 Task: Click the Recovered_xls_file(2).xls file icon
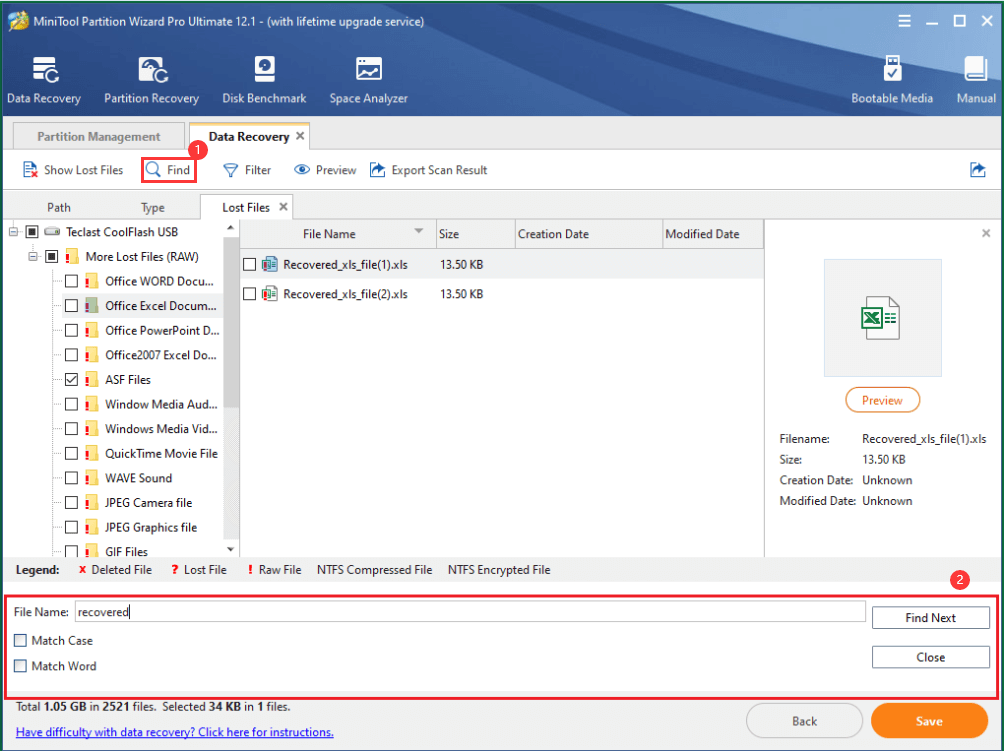[x=270, y=293]
